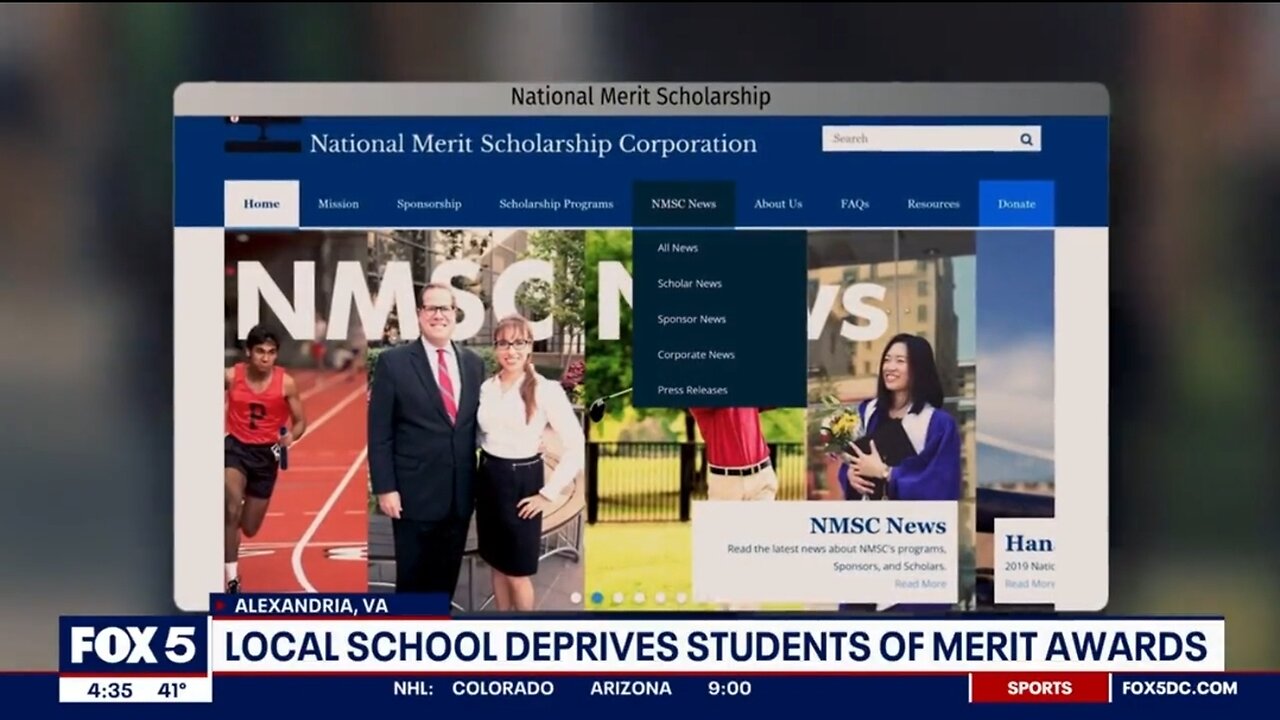
Task: Select the third carousel dot indicator
Action: 618,598
